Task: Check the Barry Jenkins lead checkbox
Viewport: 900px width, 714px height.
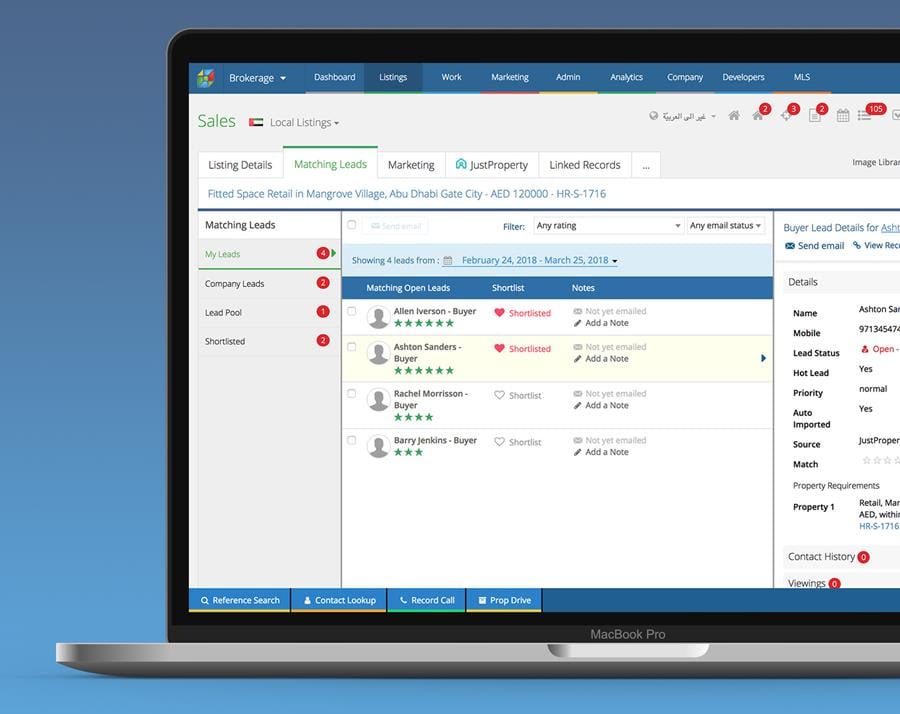Action: tap(352, 440)
